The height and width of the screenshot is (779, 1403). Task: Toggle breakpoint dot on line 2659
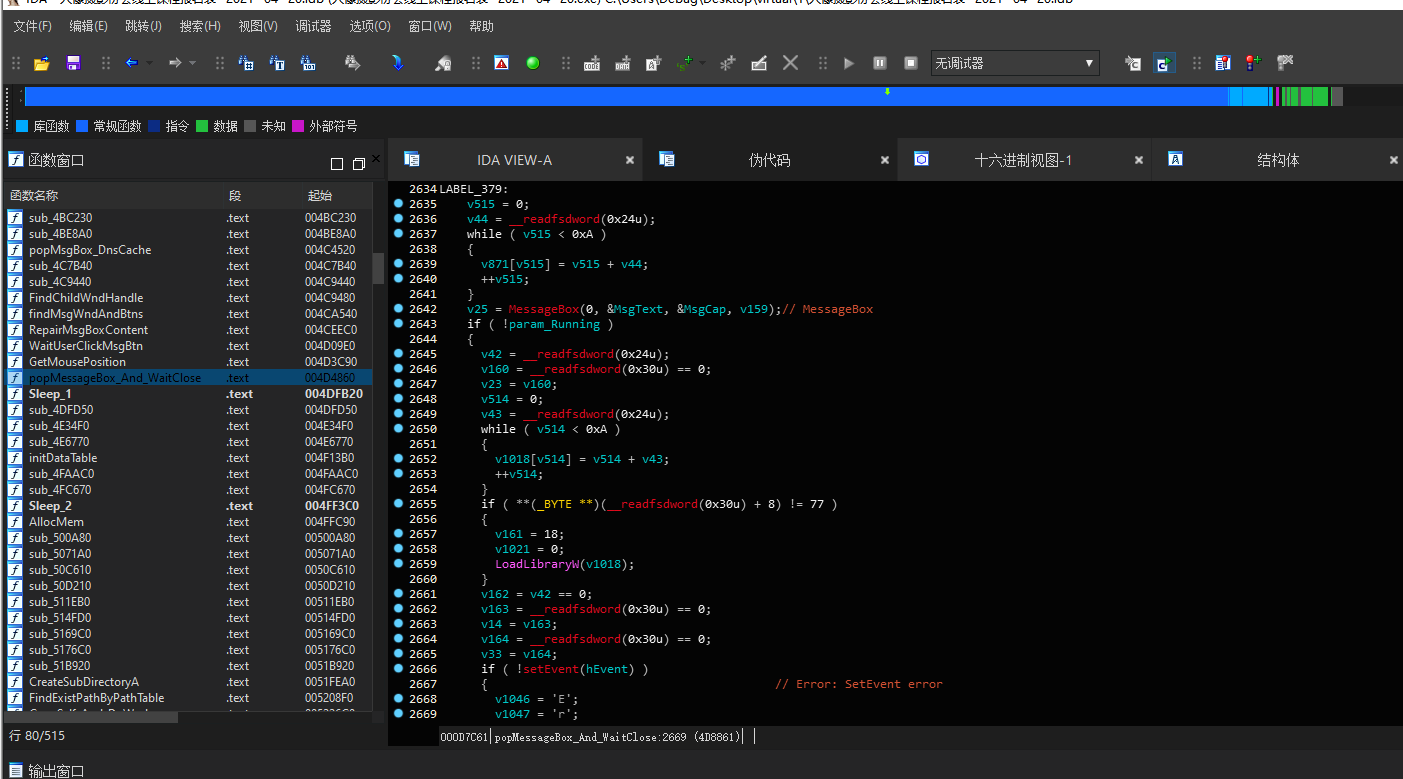399,564
